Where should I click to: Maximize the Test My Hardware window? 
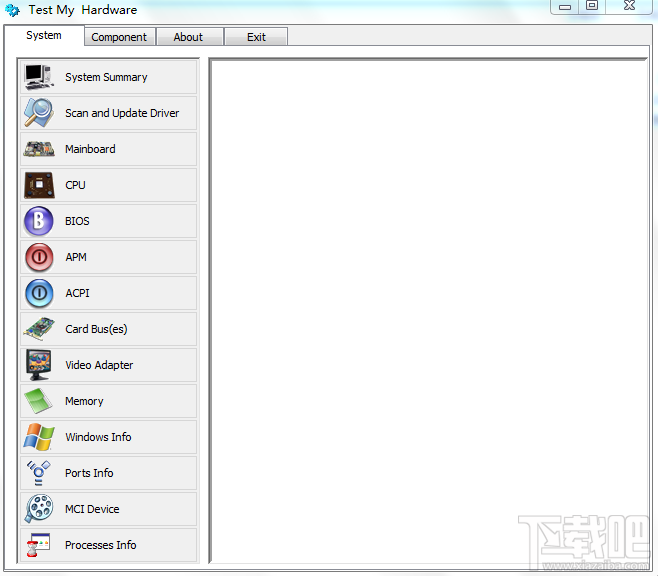point(592,5)
